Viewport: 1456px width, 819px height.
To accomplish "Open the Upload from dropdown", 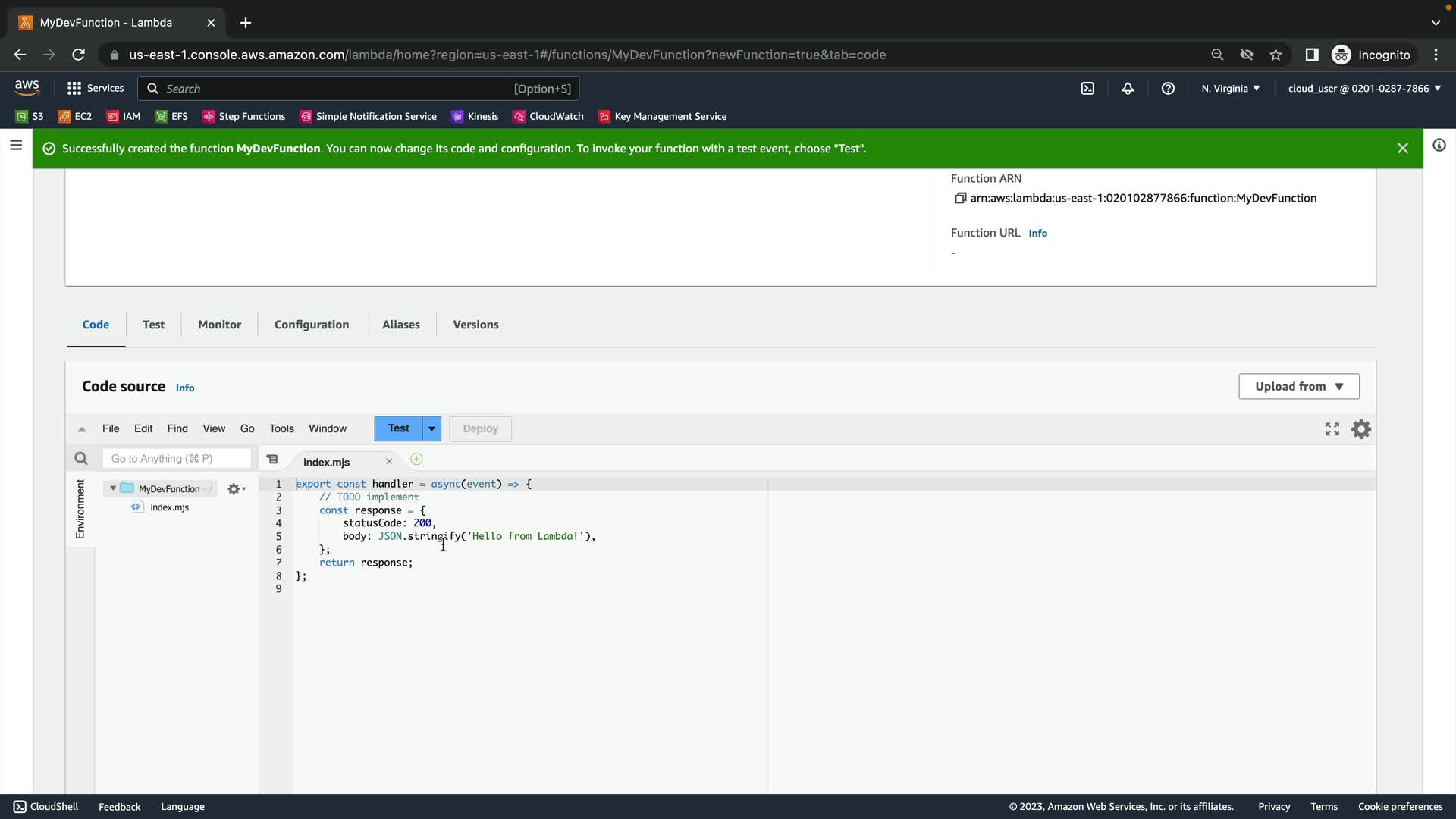I will point(1298,387).
